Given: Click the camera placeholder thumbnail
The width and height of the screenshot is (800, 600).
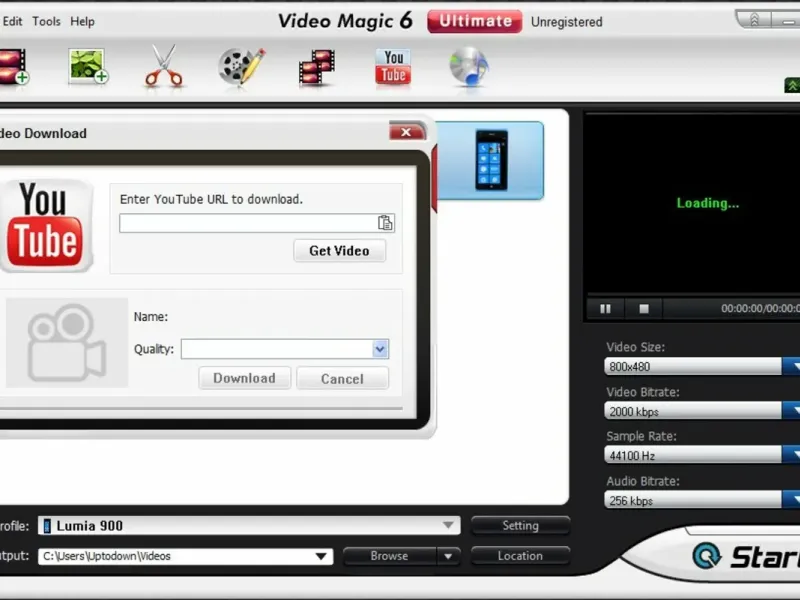Looking at the screenshot, I should click(x=67, y=342).
